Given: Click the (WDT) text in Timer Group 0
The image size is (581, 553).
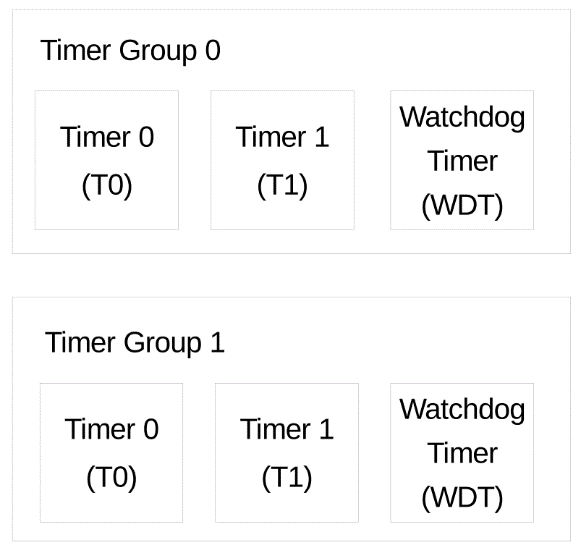Looking at the screenshot, I should [462, 205].
